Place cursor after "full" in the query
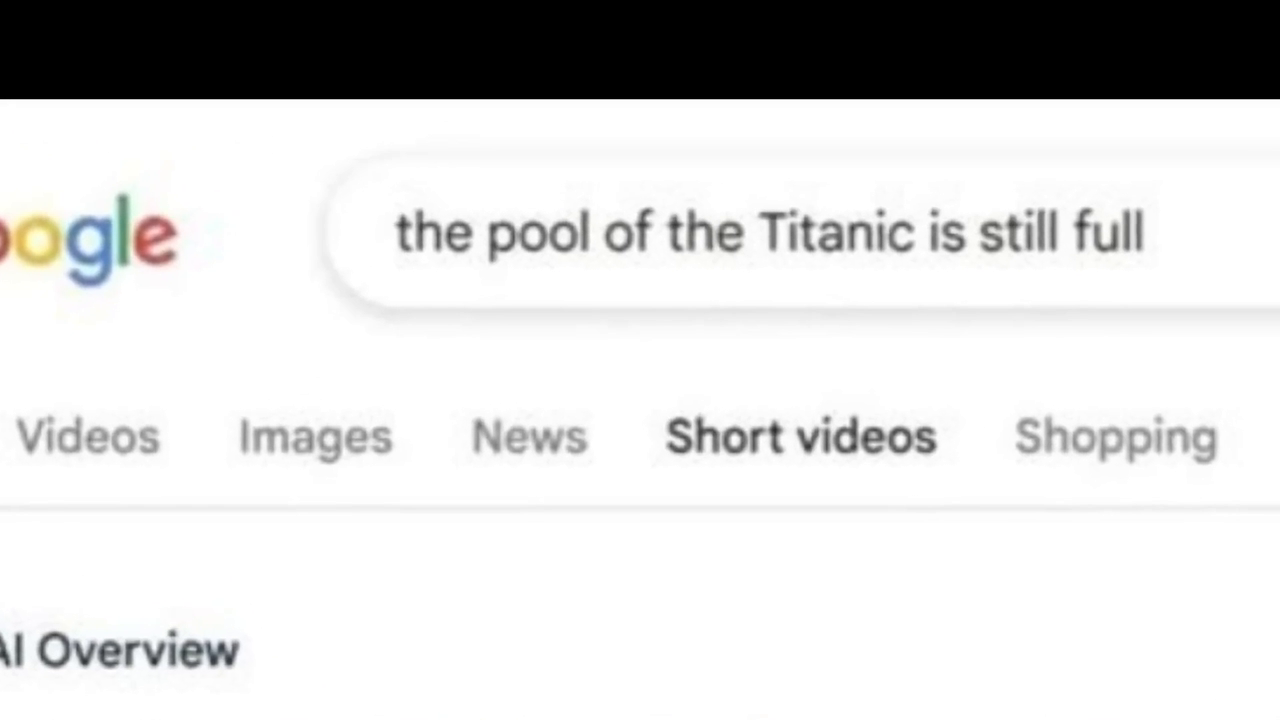This screenshot has height=720, width=1280. 1146,233
